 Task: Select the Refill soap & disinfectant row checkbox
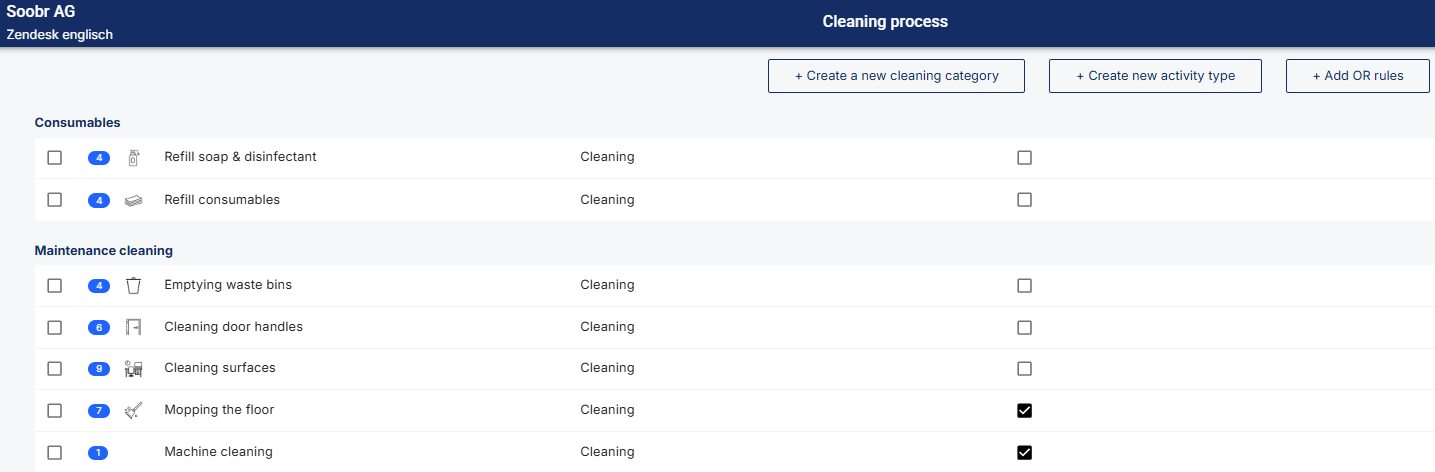(x=55, y=158)
